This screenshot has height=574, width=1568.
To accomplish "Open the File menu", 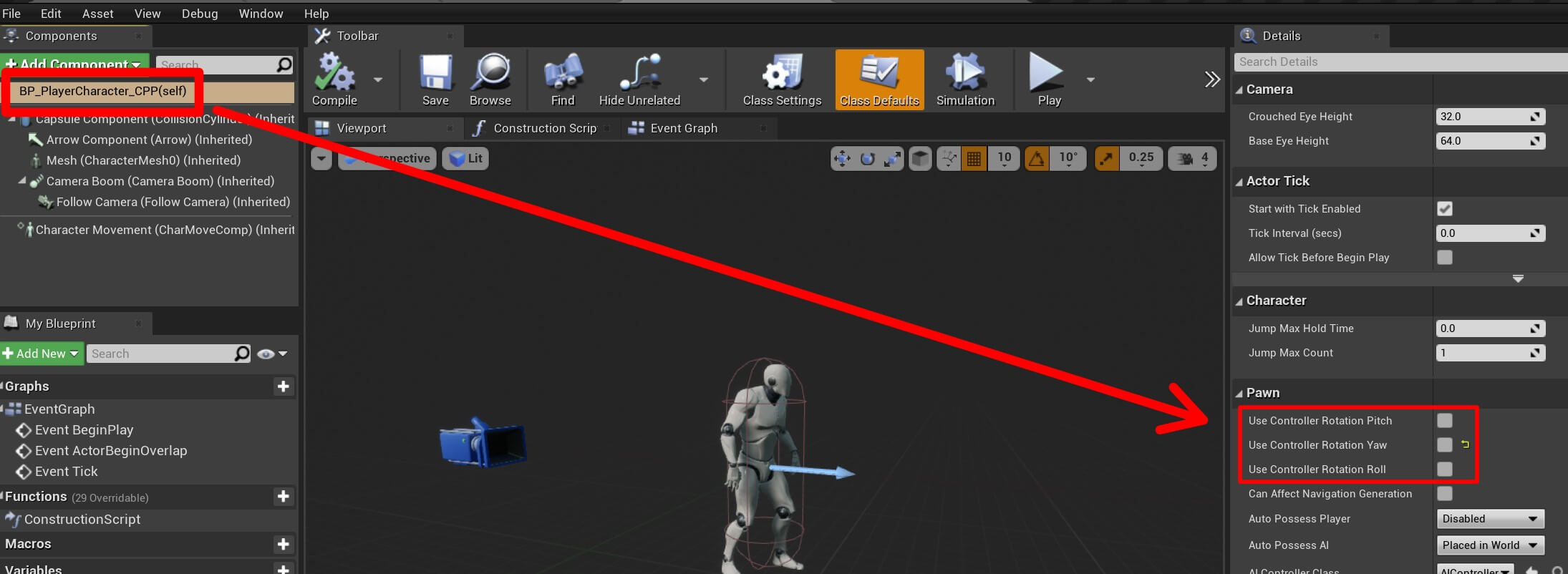I will (11, 14).
